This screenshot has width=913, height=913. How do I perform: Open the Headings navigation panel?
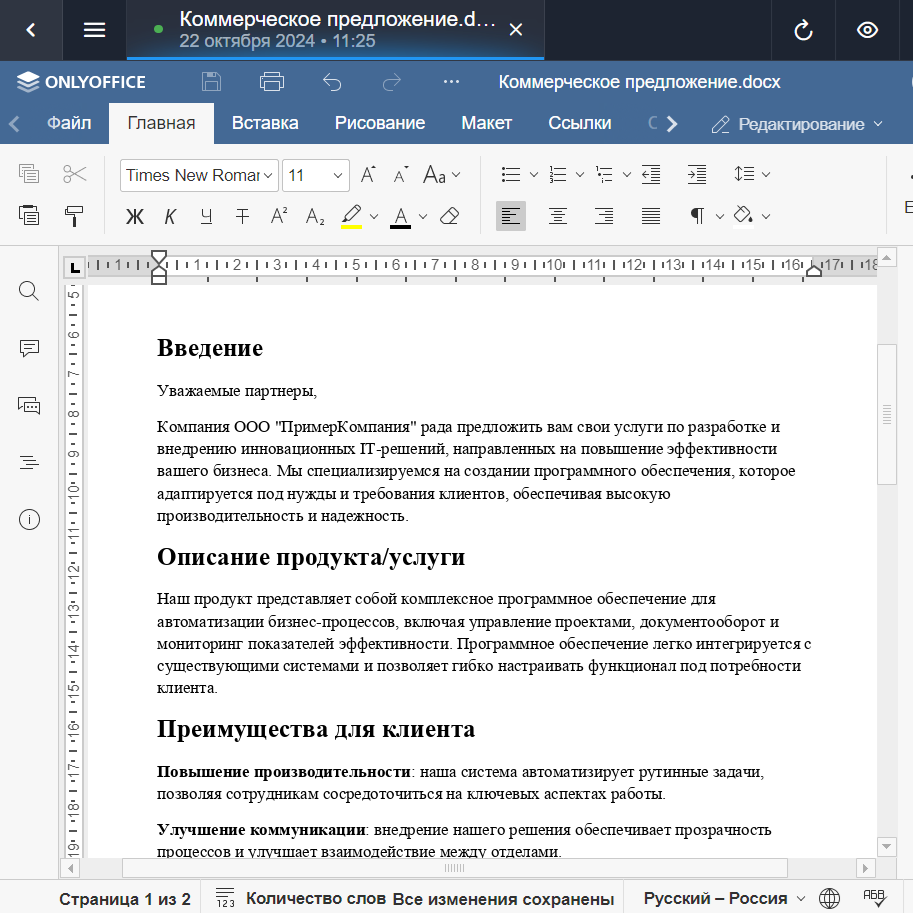(x=29, y=462)
